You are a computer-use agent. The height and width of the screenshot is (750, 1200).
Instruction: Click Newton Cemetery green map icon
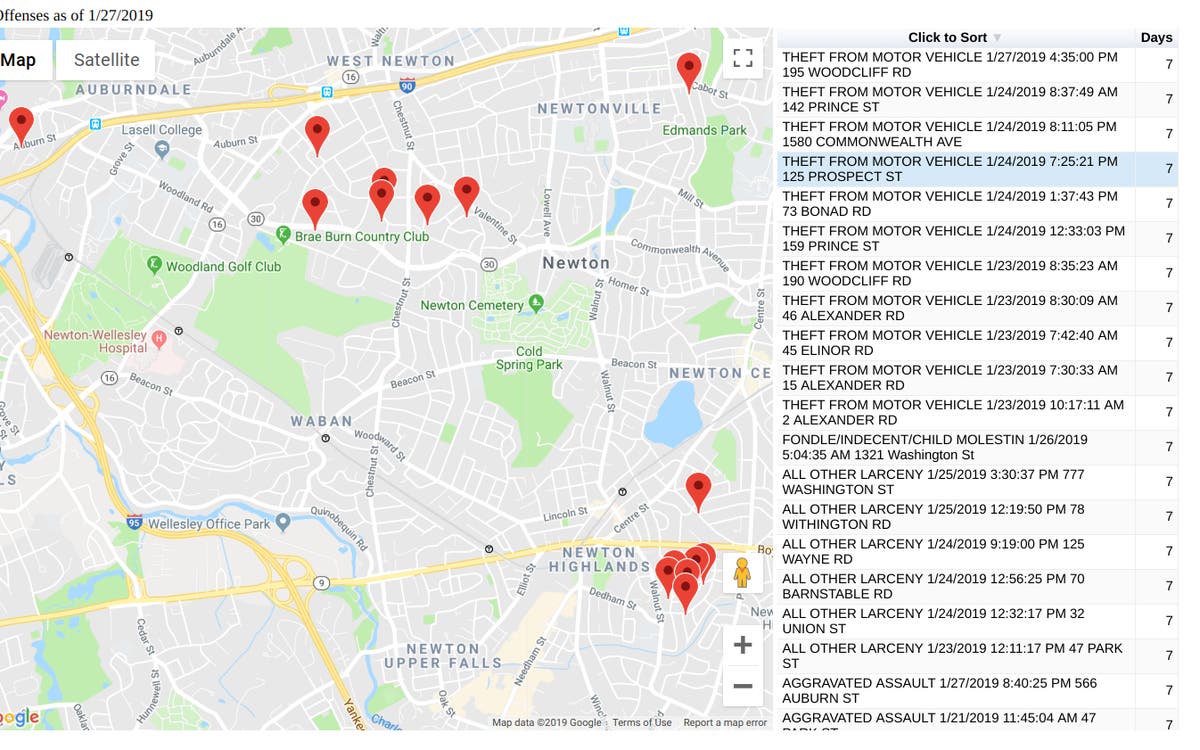point(536,302)
